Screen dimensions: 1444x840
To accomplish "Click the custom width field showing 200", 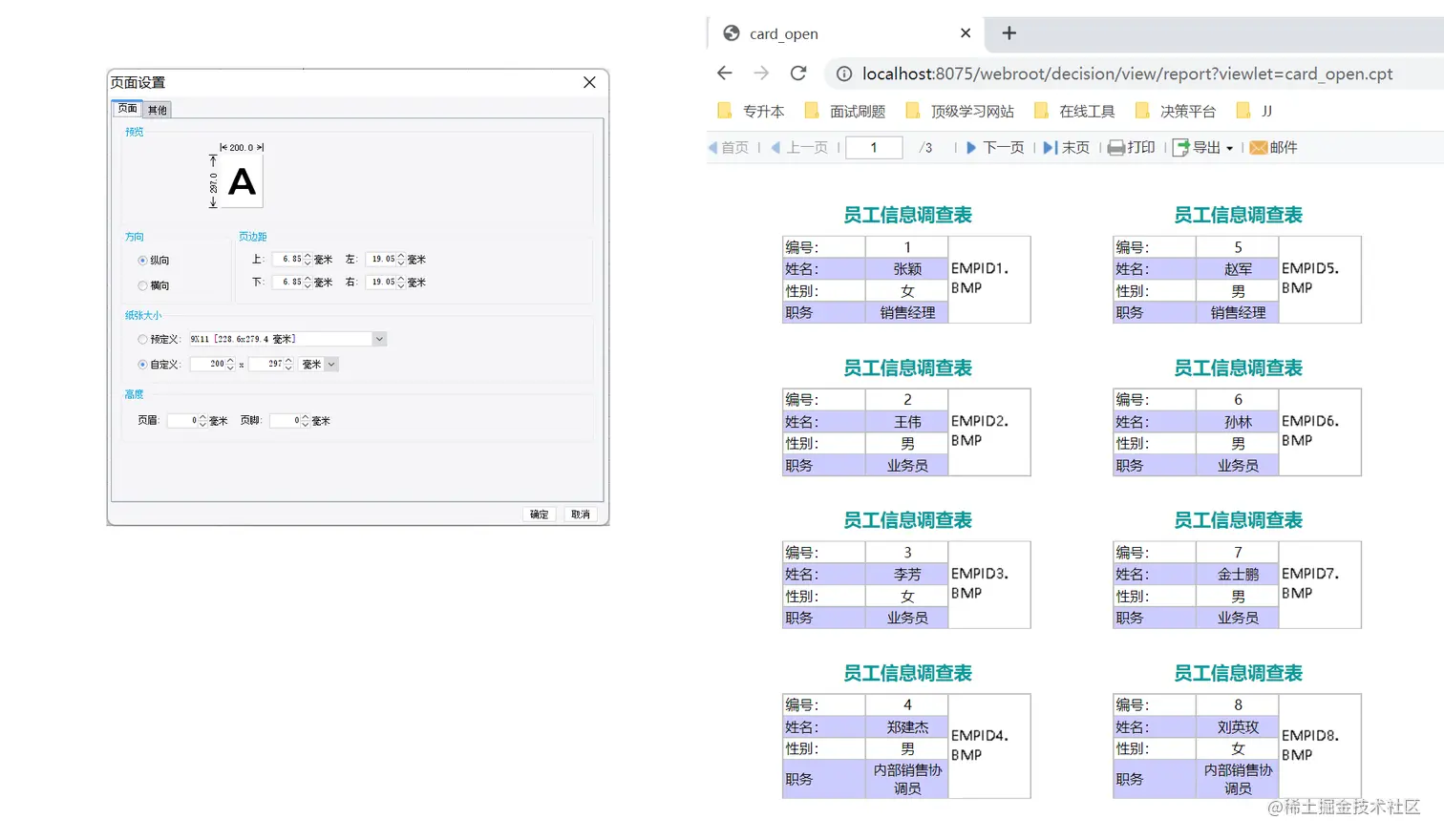I will pyautogui.click(x=208, y=364).
